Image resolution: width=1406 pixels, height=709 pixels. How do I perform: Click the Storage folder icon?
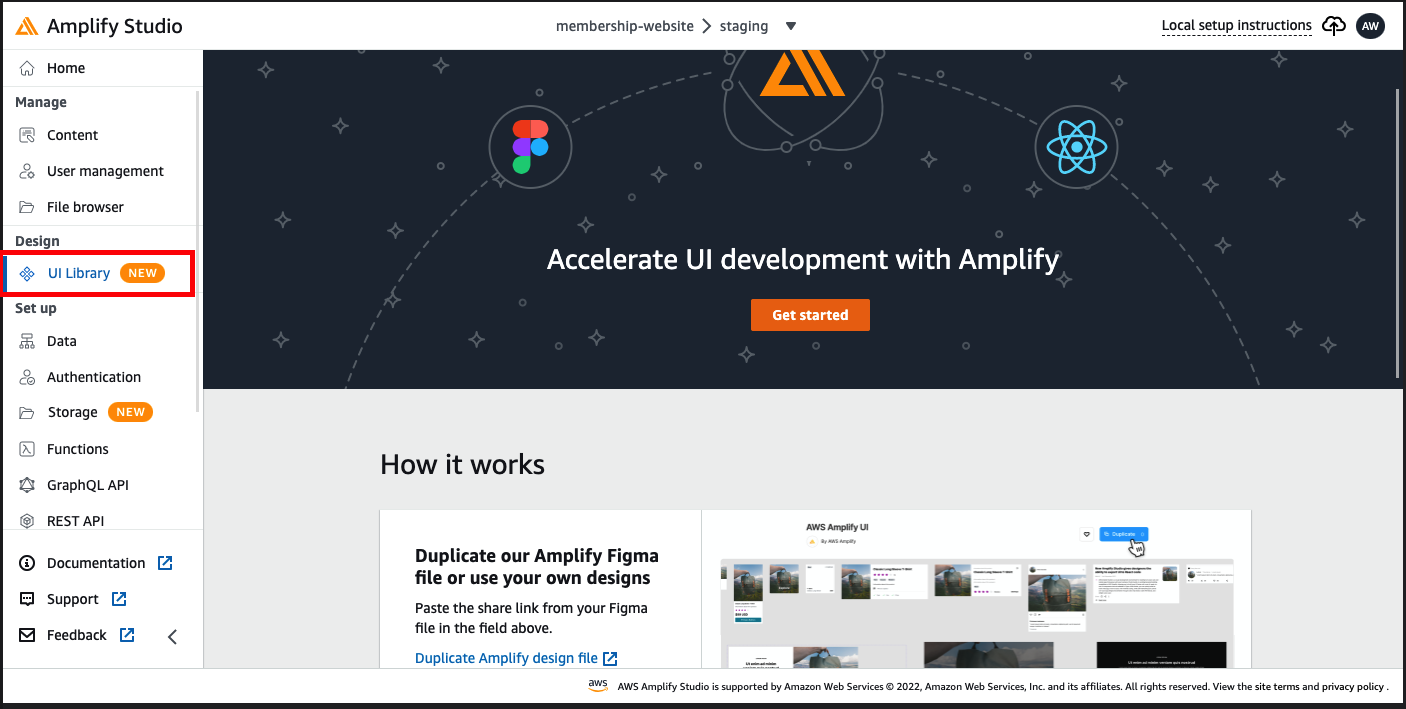pos(27,412)
